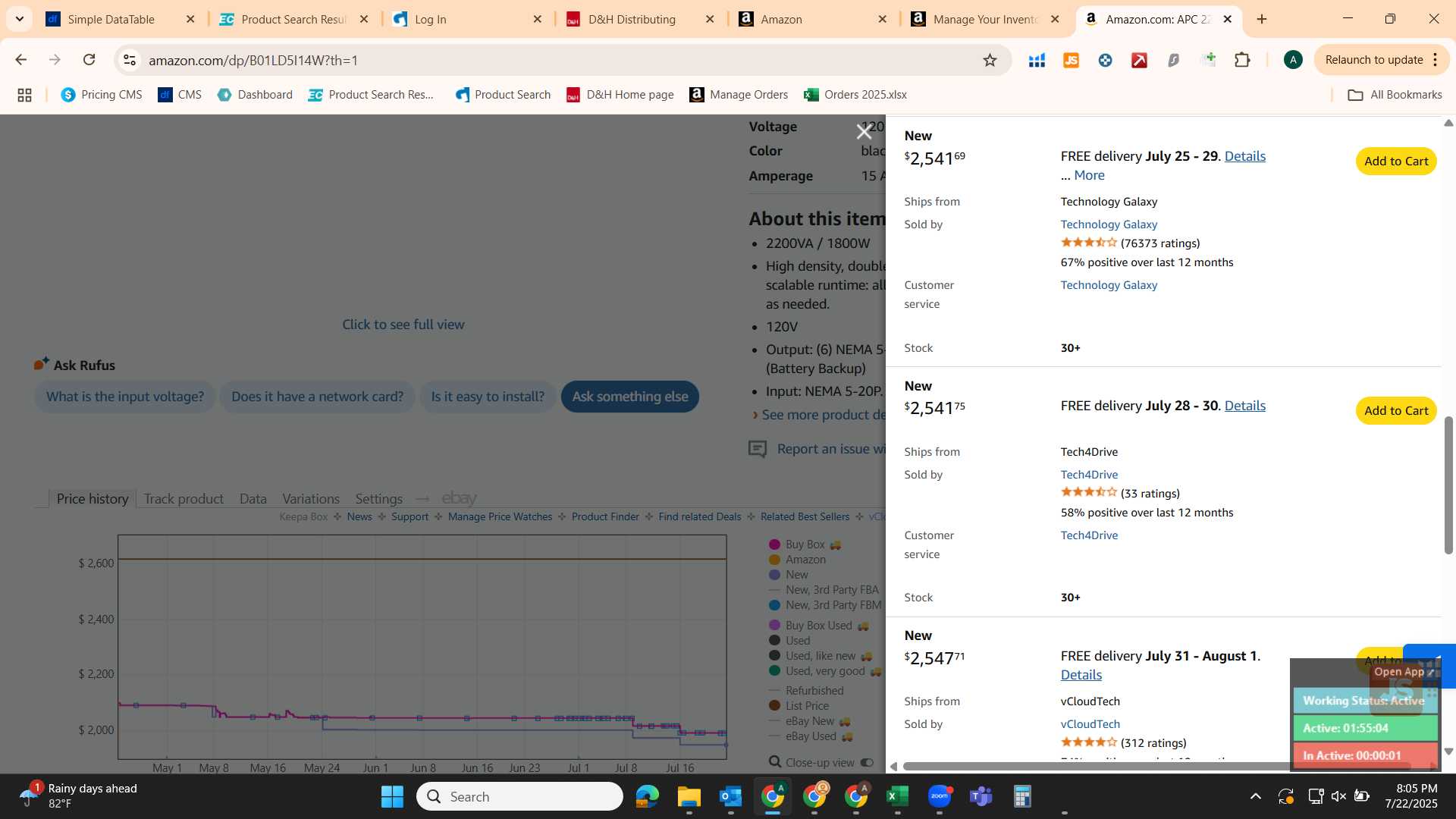This screenshot has width=1456, height=819.
Task: Toggle Amazon series in Keepa legend
Action: point(797,560)
